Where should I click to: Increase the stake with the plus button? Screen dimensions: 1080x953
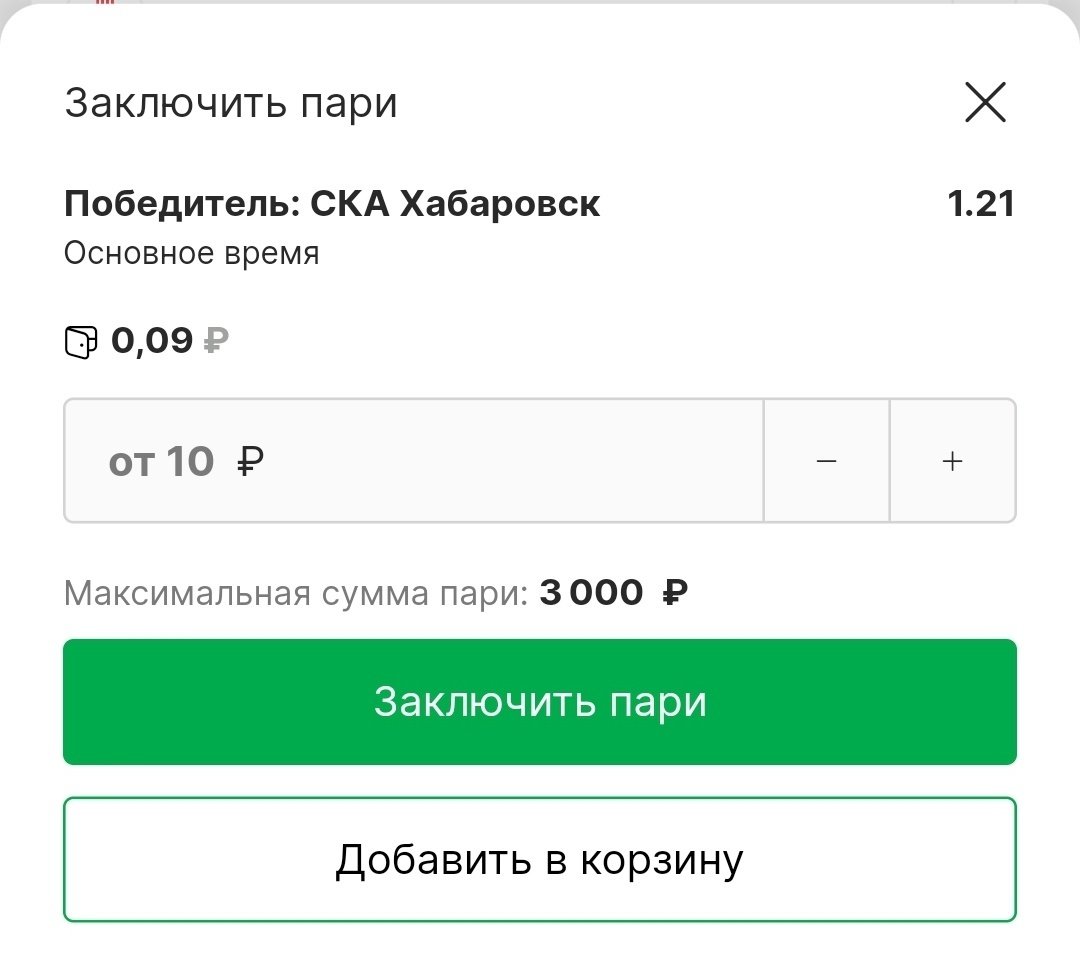tap(953, 461)
